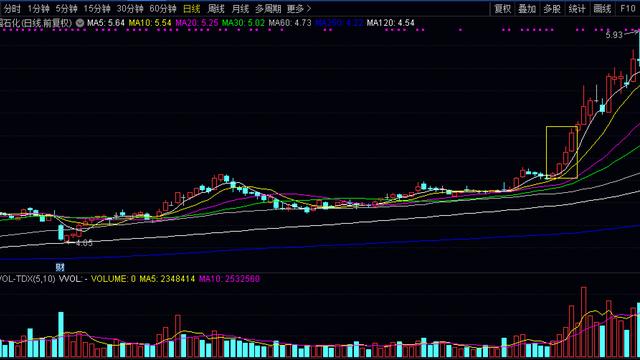Open the 多股 multi-stock button

(552, 9)
